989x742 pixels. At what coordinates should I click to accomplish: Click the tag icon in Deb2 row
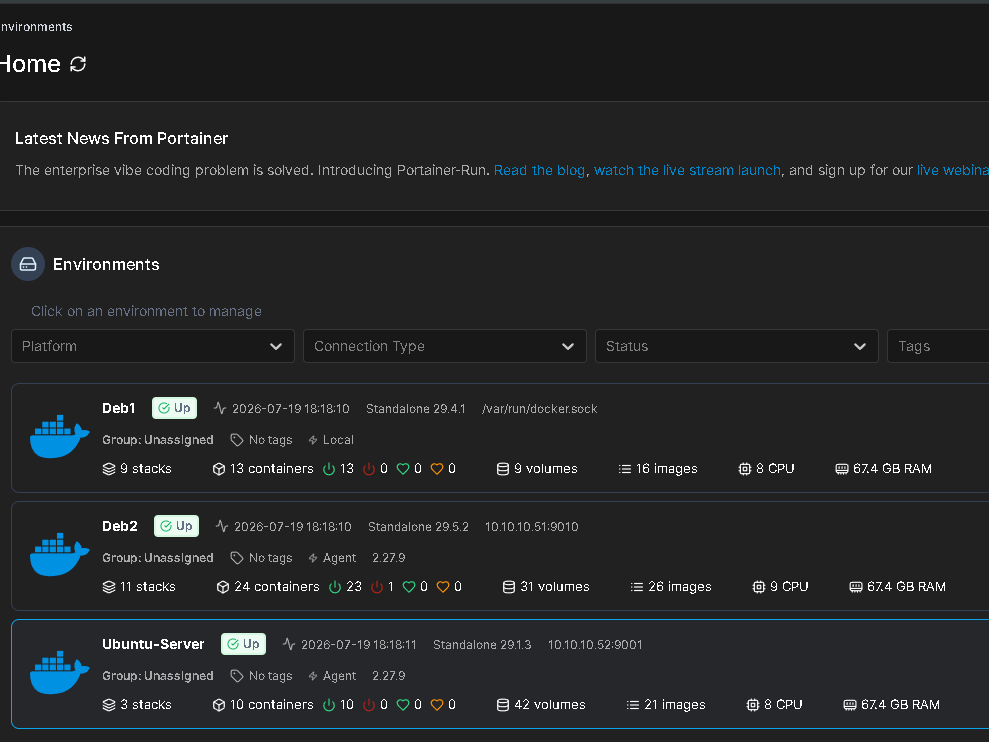coord(237,558)
